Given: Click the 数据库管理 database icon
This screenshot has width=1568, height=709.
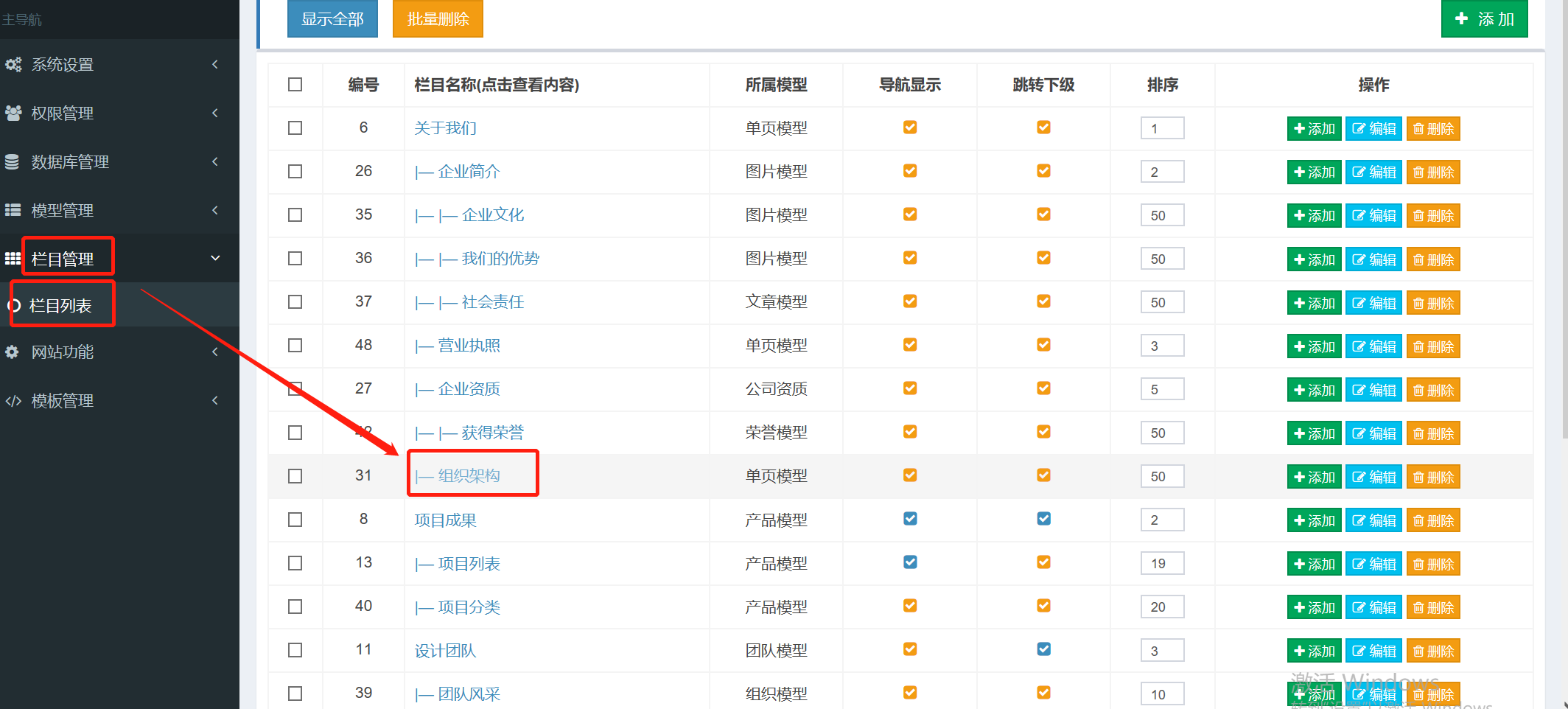Looking at the screenshot, I should (x=13, y=162).
